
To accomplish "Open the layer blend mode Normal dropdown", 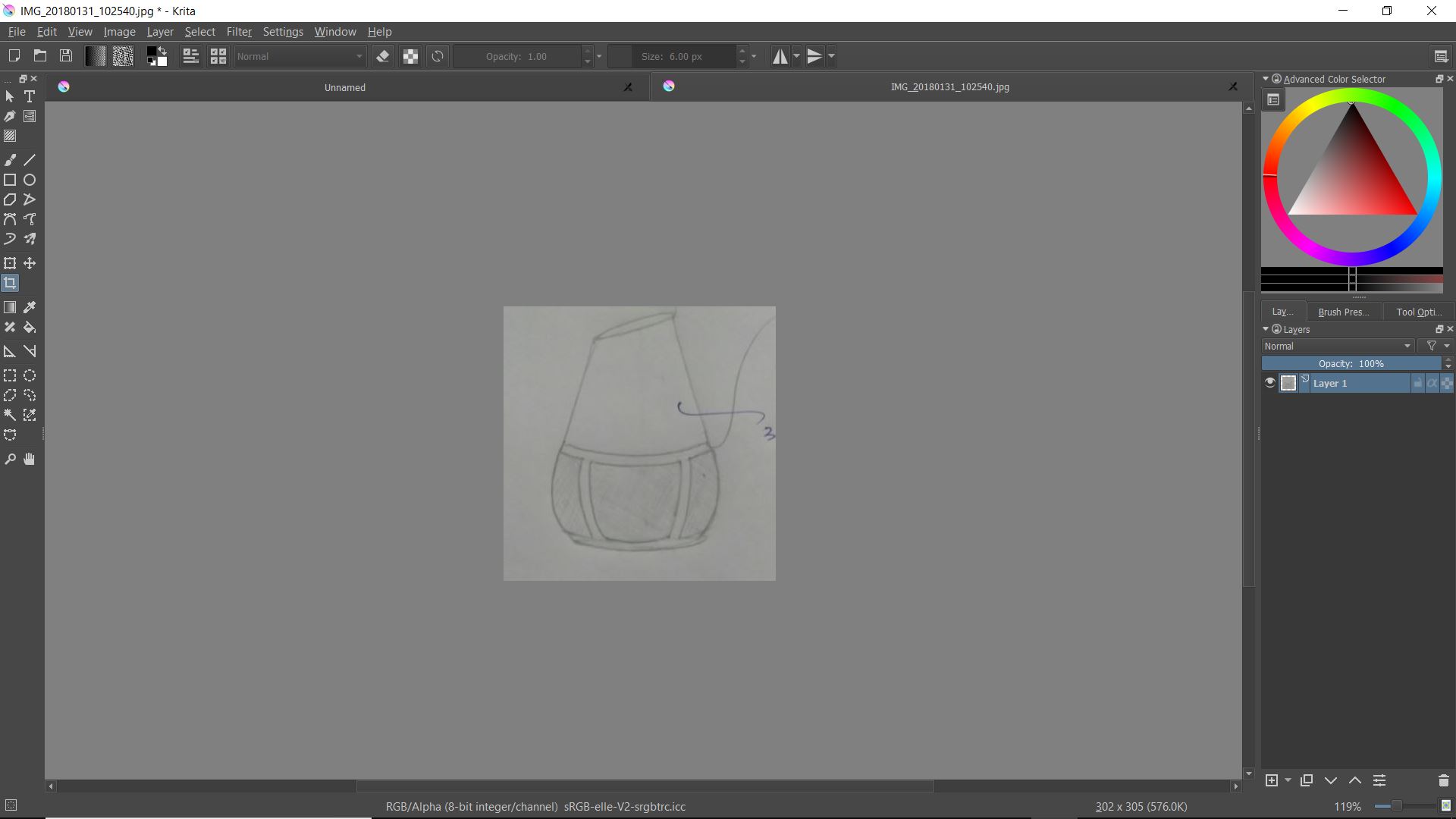I will click(x=1338, y=346).
